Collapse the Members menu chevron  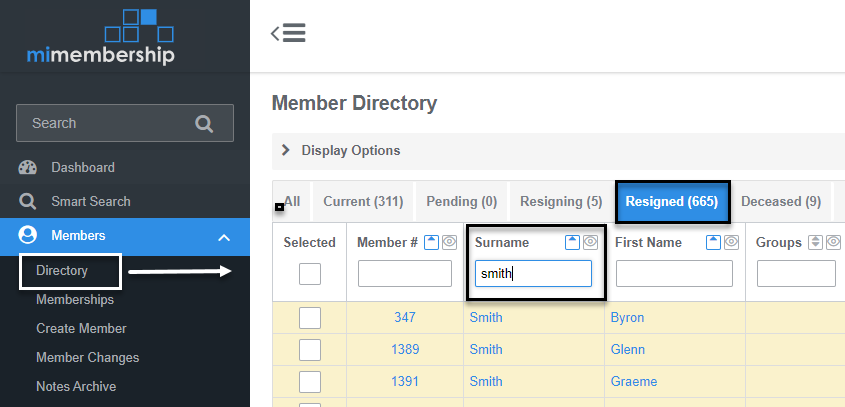point(224,237)
